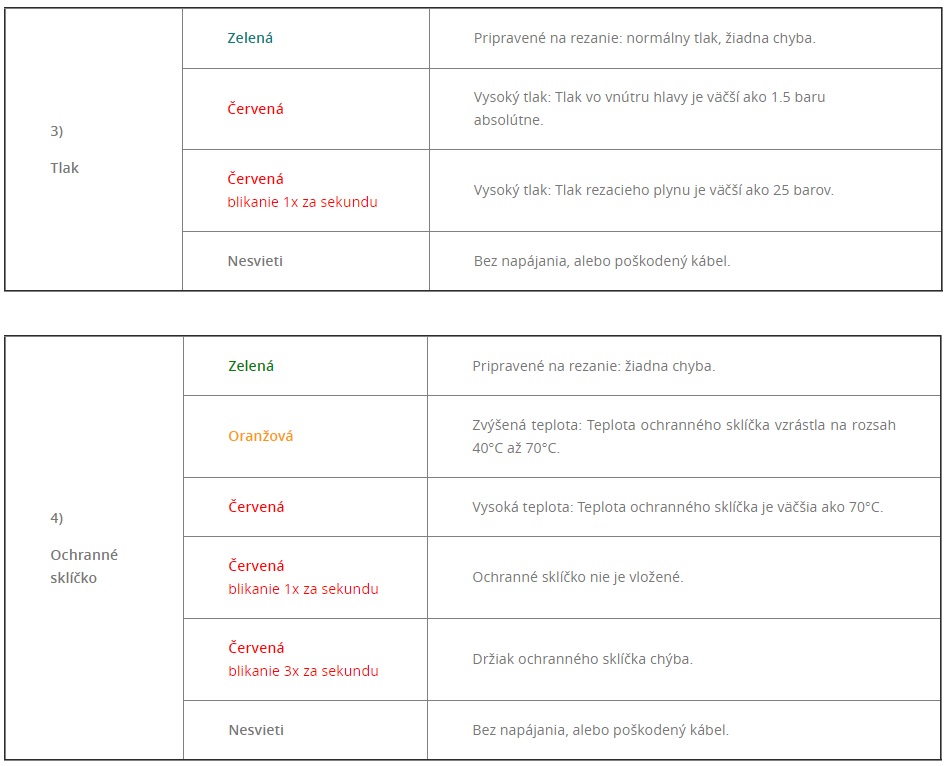This screenshot has width=947, height=766.
Task: Click the '3)' section number
Action: (57, 131)
